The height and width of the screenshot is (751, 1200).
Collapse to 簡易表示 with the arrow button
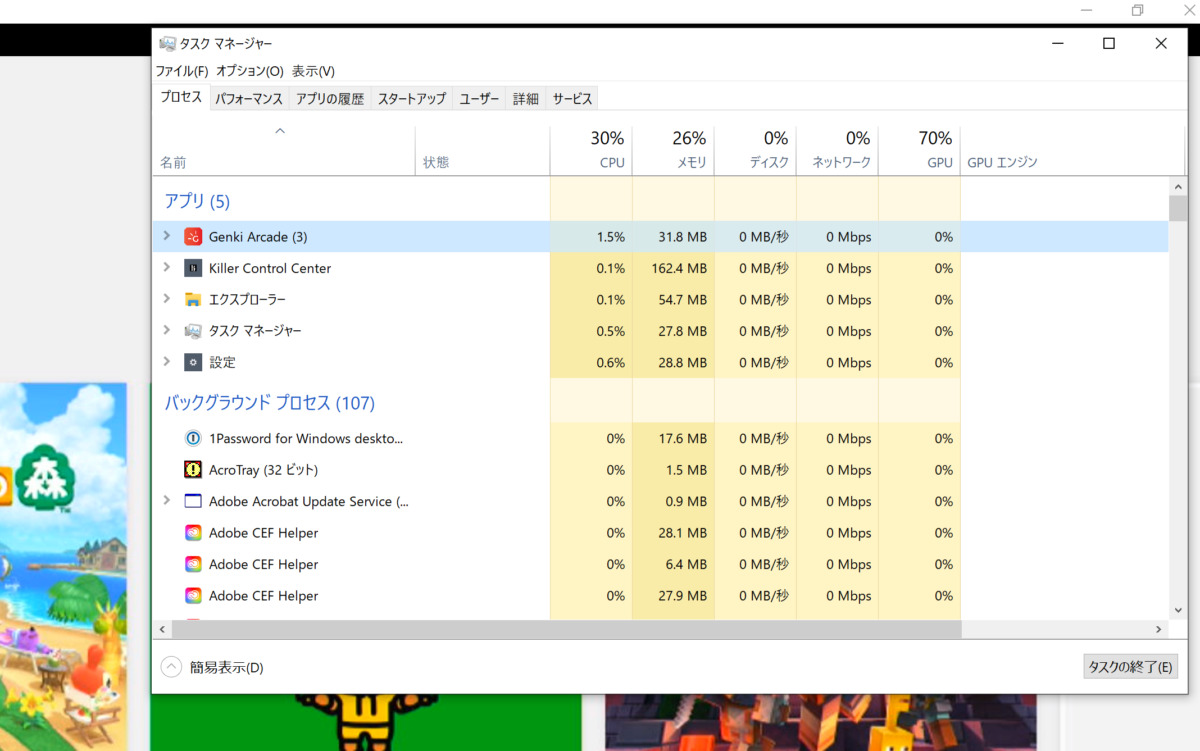tap(171, 667)
